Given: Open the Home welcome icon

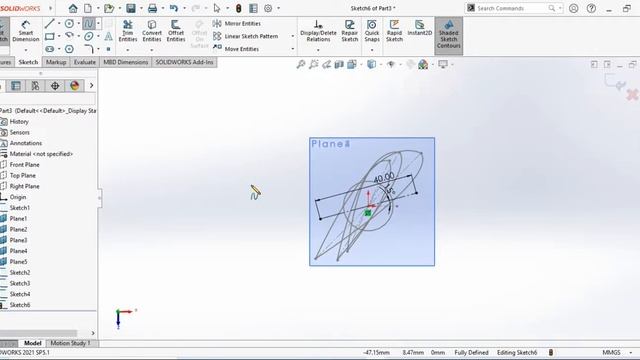Looking at the screenshot, I should [73, 8].
